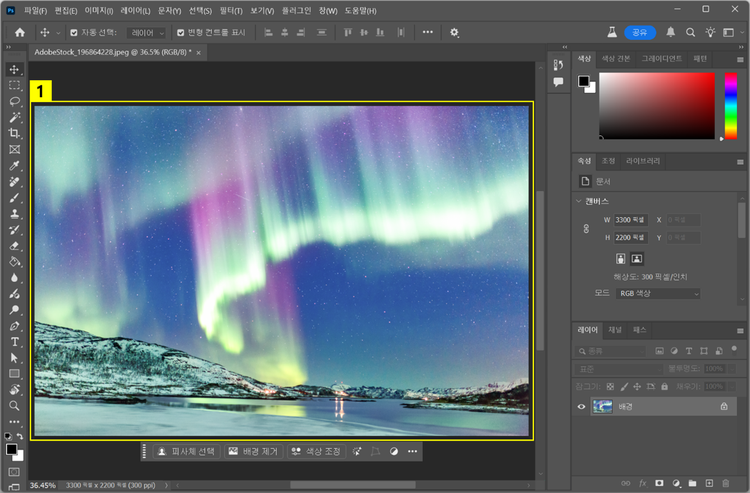Select the Crop tool

pyautogui.click(x=15, y=133)
